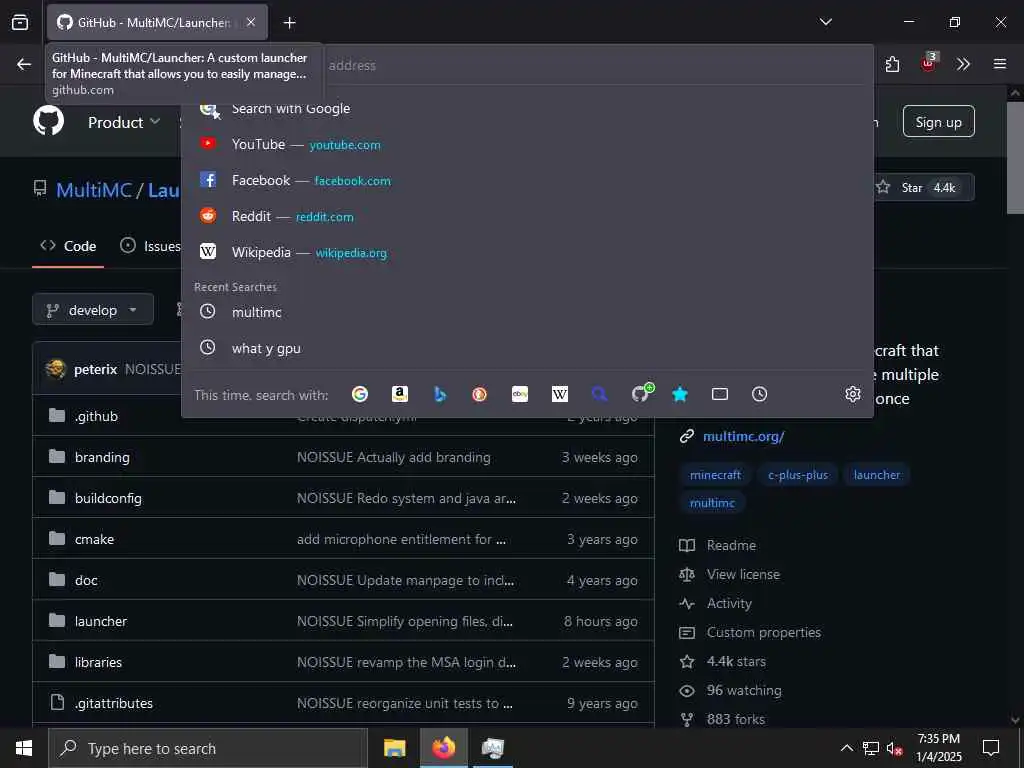The image size is (1024, 768).
Task: Open the MultiMC organization link
Action: click(94, 190)
